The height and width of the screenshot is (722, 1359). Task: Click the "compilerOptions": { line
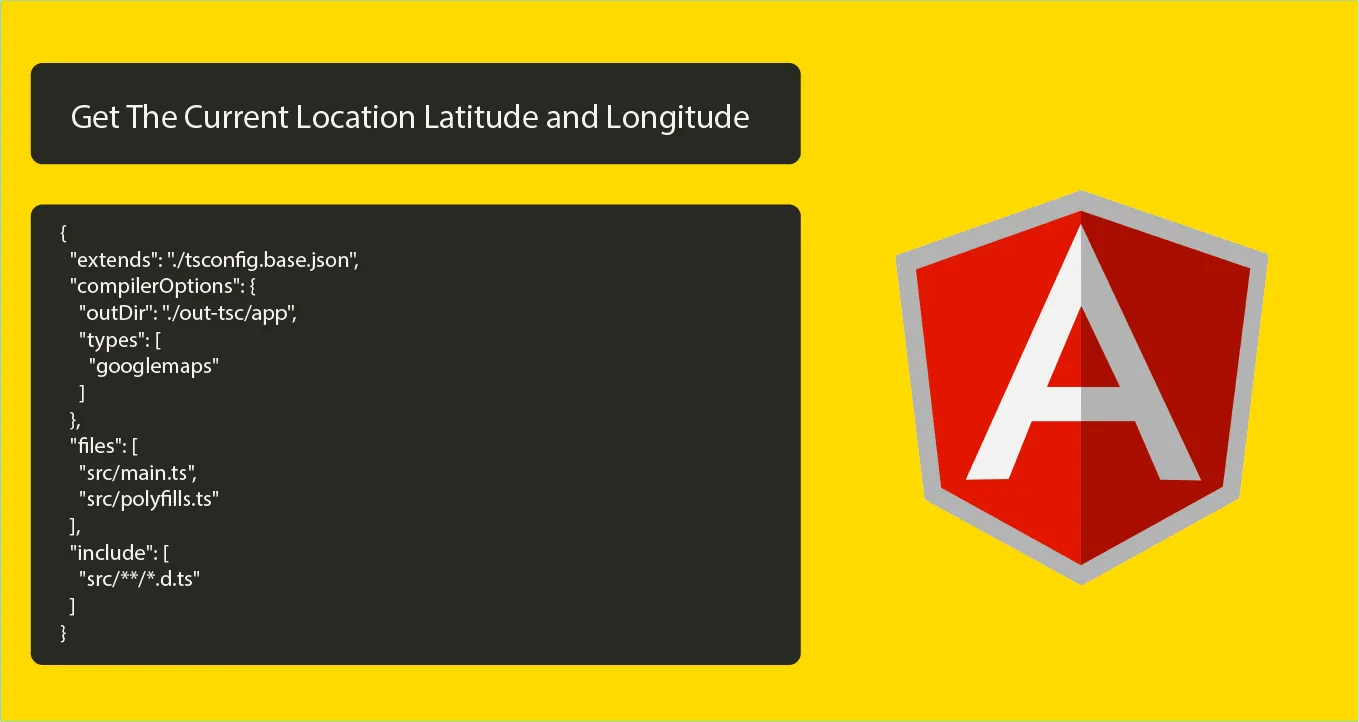tap(165, 287)
